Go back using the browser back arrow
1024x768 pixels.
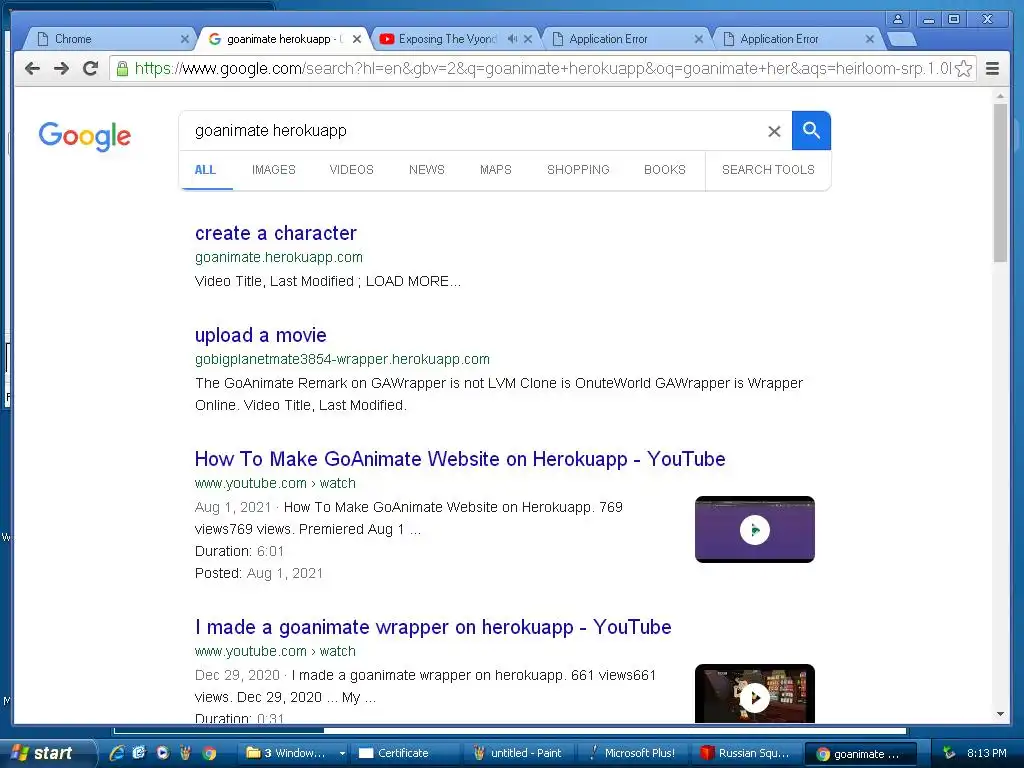coord(32,68)
